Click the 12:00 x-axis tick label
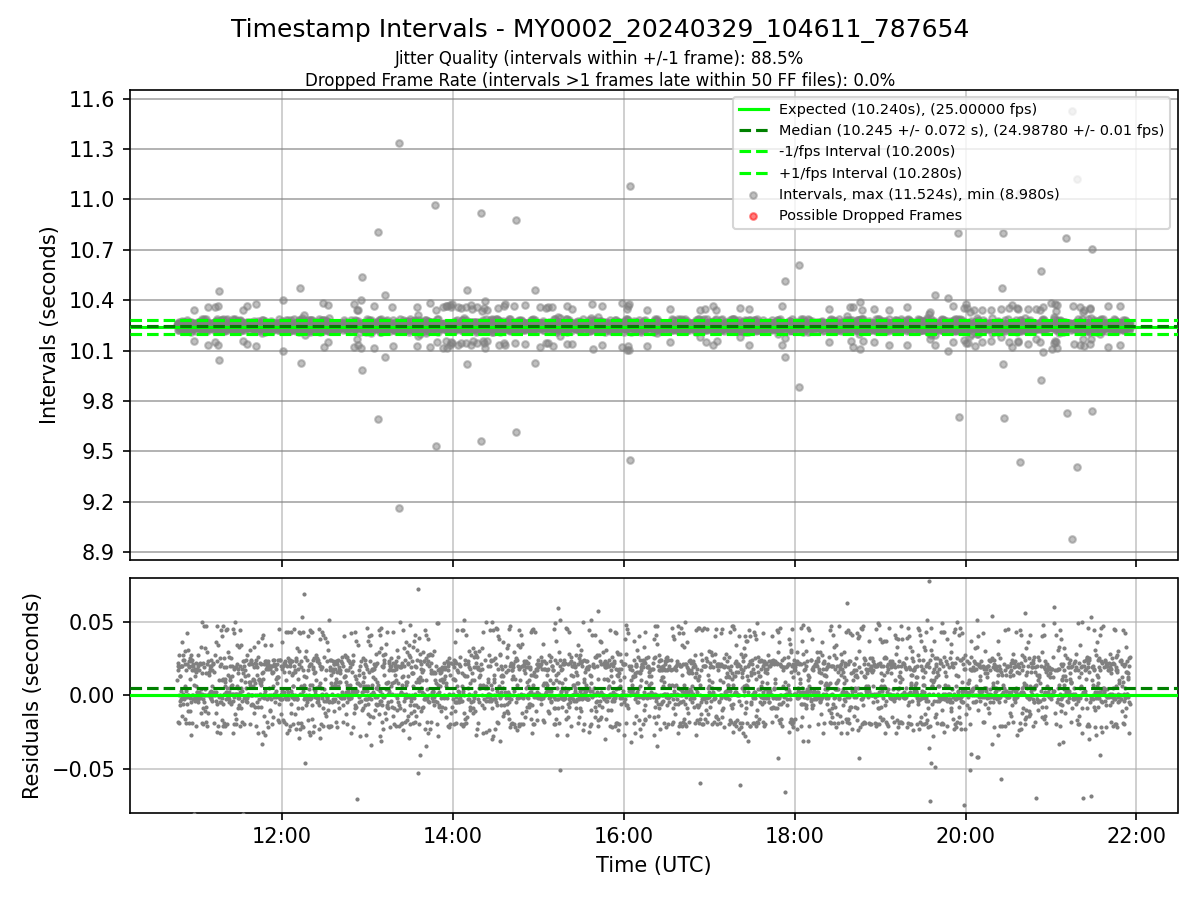The width and height of the screenshot is (1200, 900). (282, 836)
